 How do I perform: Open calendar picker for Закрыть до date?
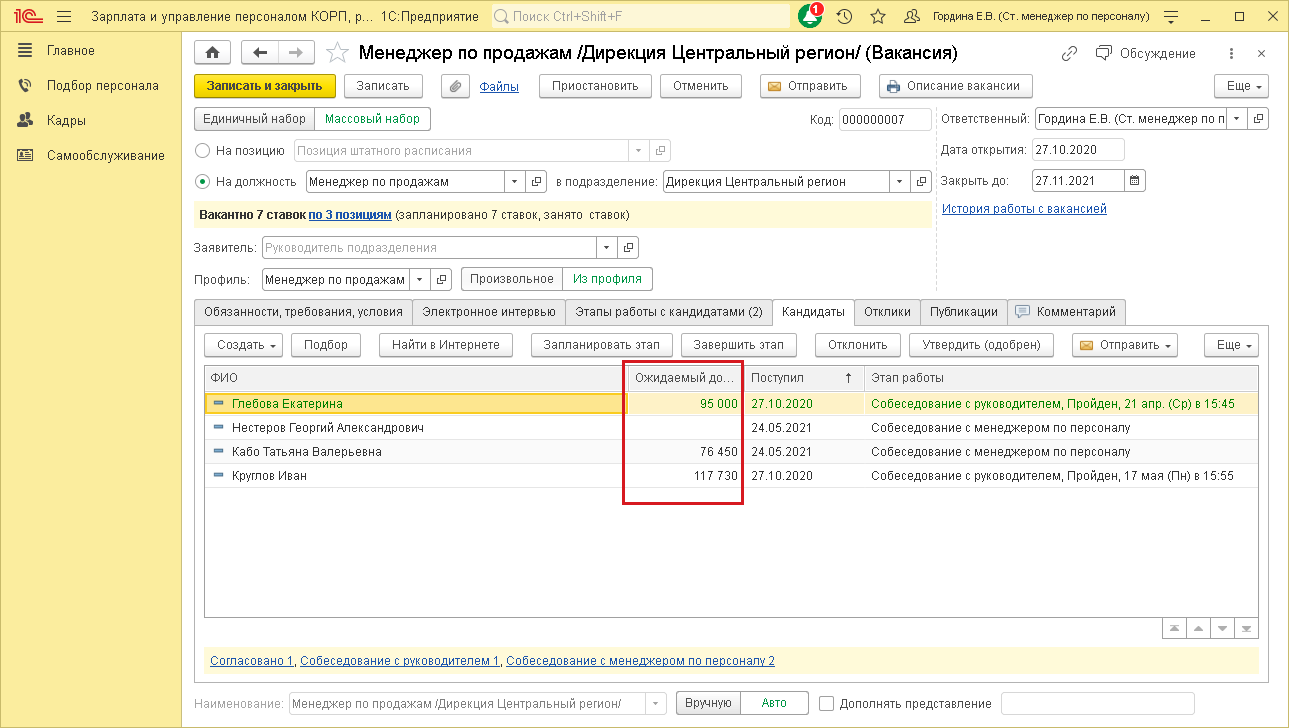[x=1134, y=181]
